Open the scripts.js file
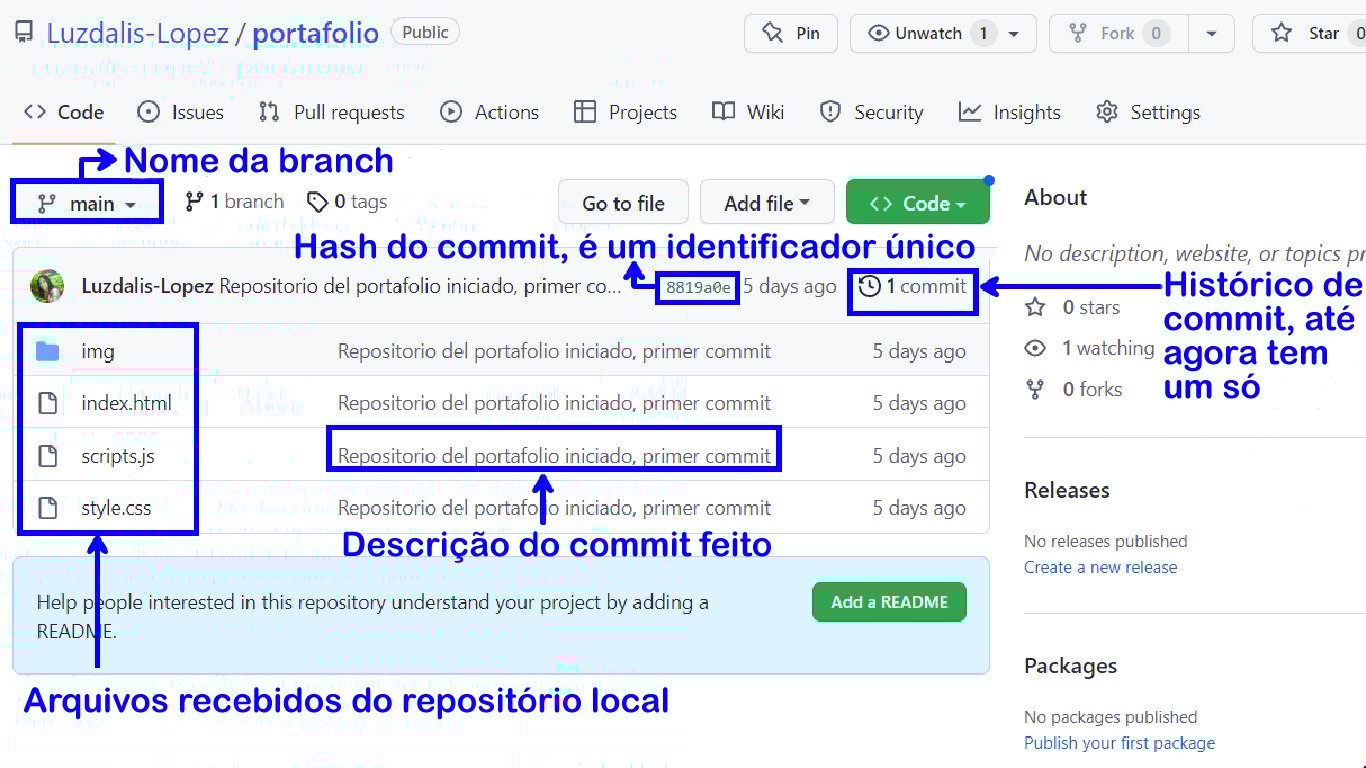 [x=118, y=456]
